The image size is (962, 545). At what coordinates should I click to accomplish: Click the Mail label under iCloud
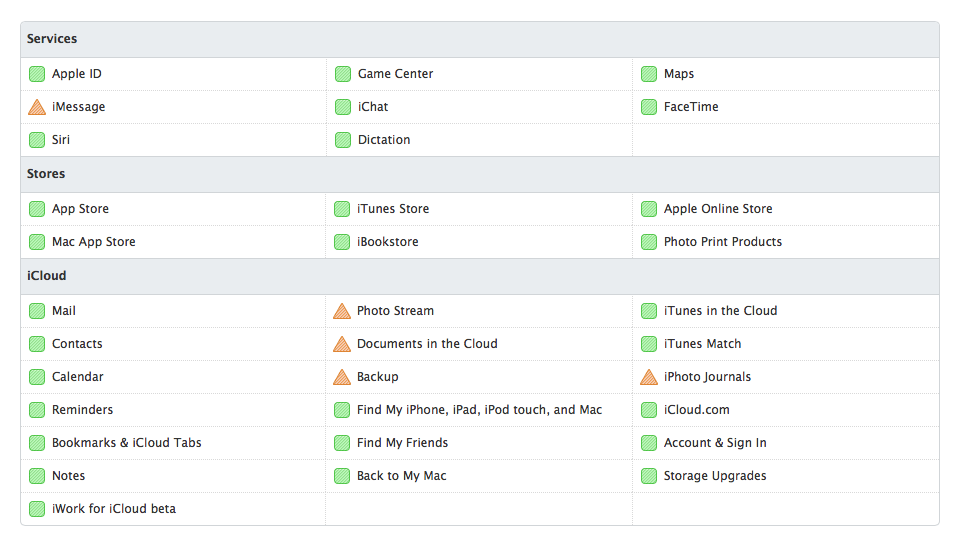click(64, 311)
